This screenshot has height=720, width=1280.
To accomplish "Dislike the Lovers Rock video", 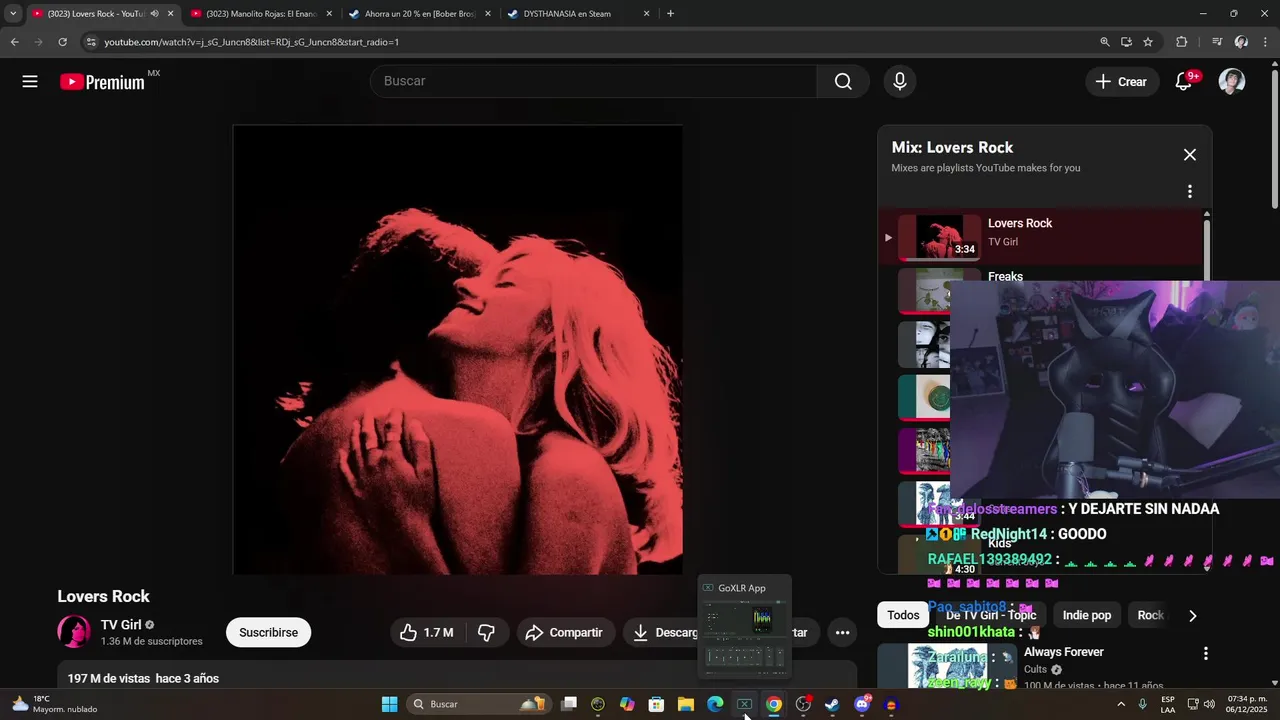I will 487,632.
